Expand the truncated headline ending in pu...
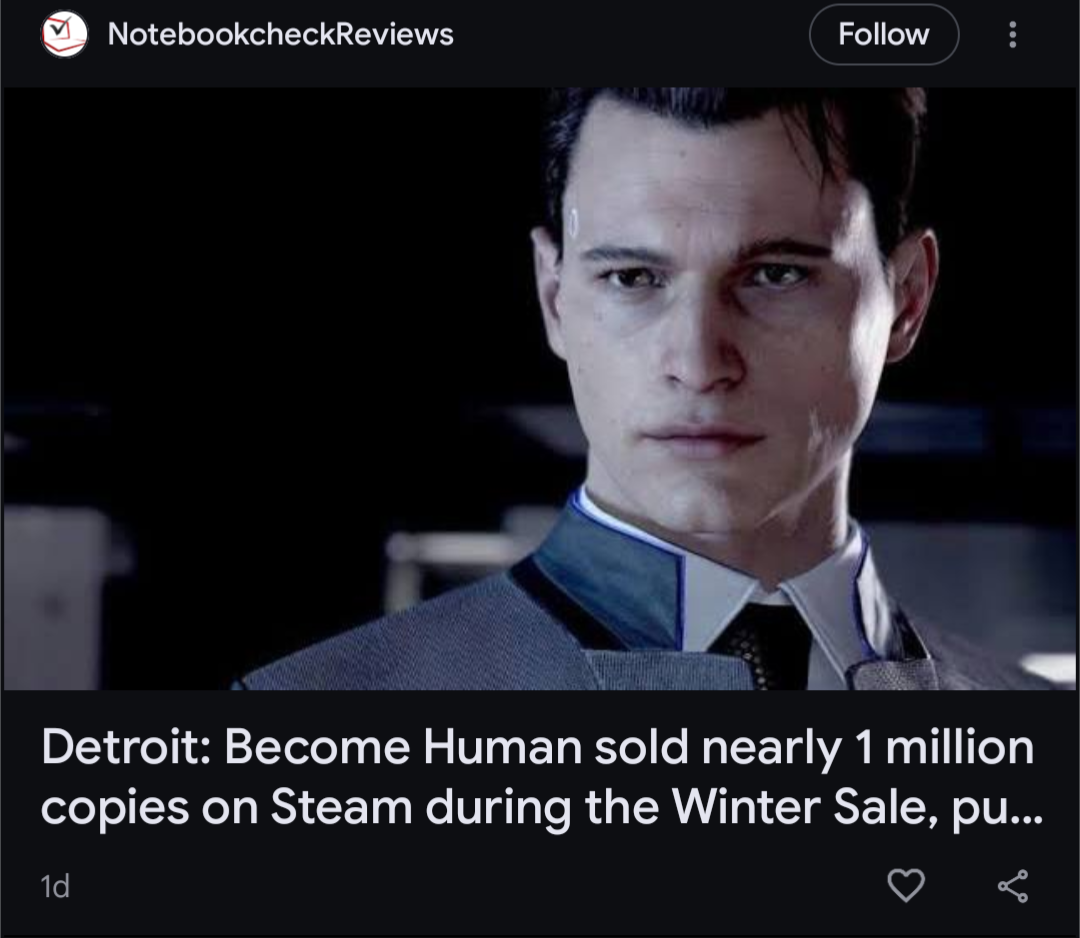Screen dimensions: 1080x938 [x=541, y=777]
